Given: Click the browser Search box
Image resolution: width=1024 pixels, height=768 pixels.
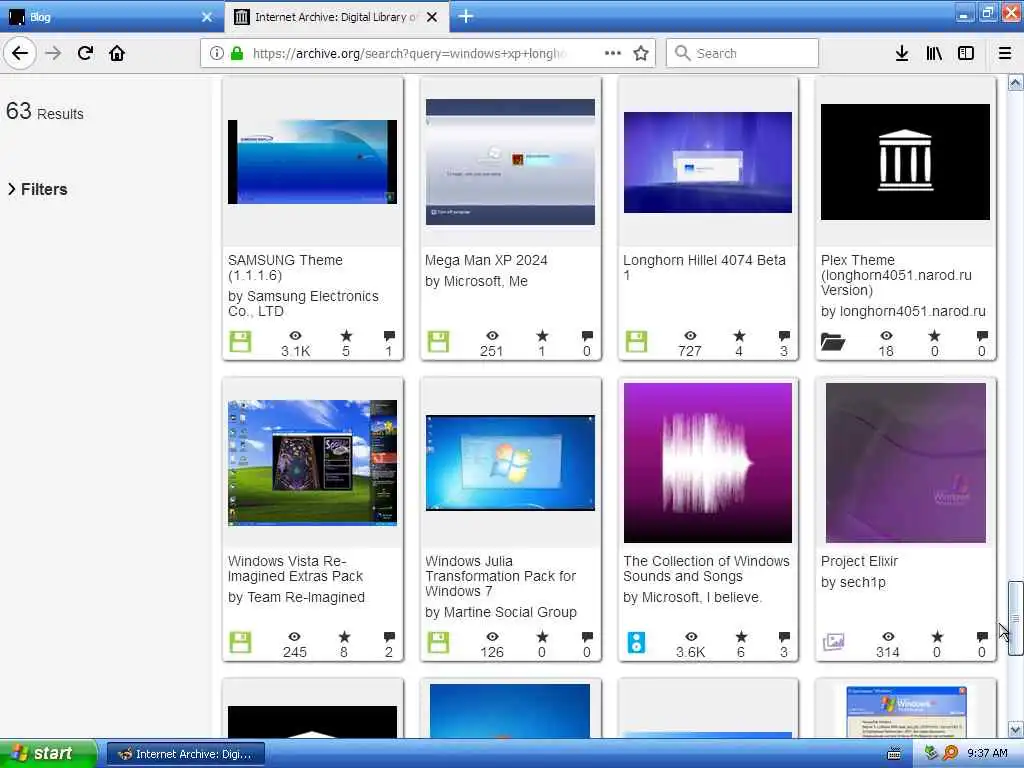Looking at the screenshot, I should [742, 53].
